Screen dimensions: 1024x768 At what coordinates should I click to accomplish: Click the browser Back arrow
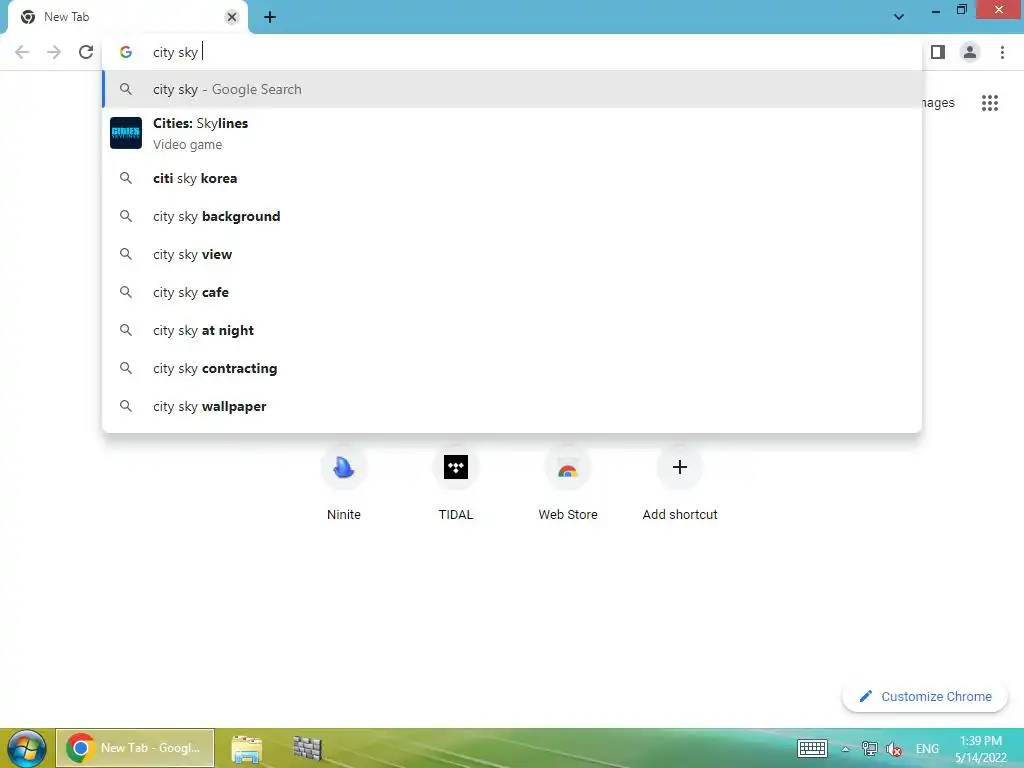(22, 52)
